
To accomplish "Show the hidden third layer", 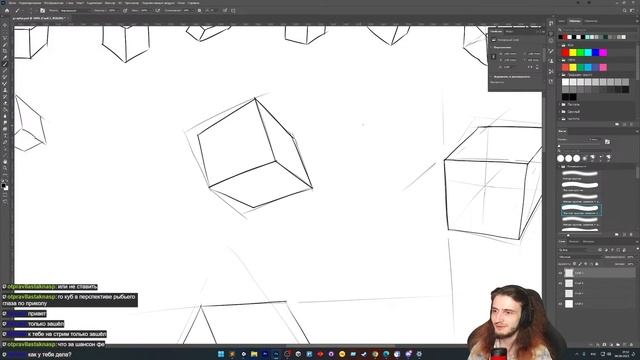I will tap(560, 293).
